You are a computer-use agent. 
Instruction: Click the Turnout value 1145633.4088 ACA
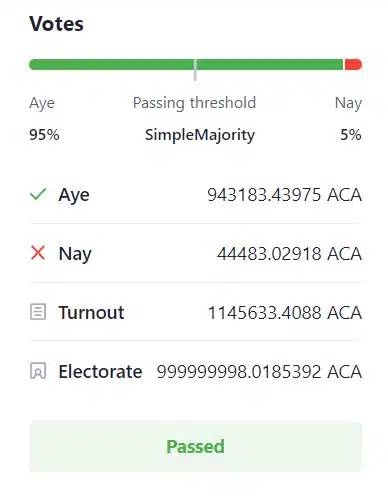tap(285, 313)
